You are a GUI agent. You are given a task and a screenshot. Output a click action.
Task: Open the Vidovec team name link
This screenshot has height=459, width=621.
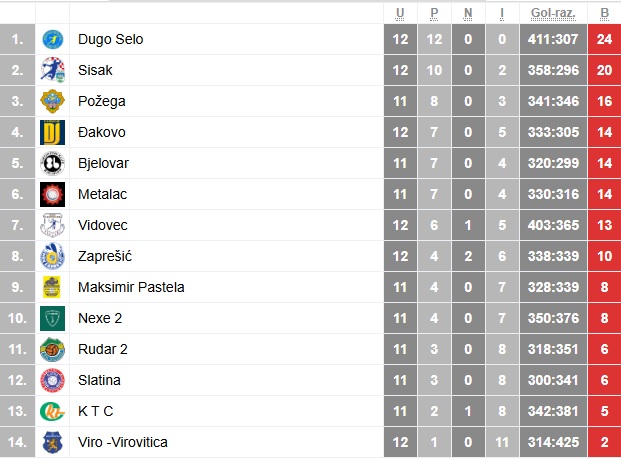[x=103, y=225]
